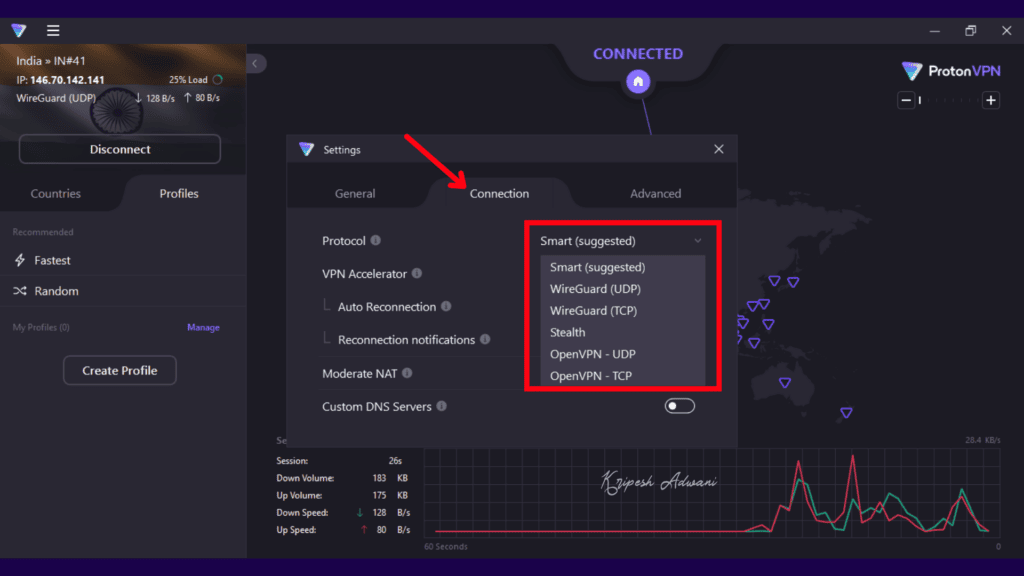Enable the Custom DNS Servers toggle
This screenshot has height=576, width=1024.
679,406
